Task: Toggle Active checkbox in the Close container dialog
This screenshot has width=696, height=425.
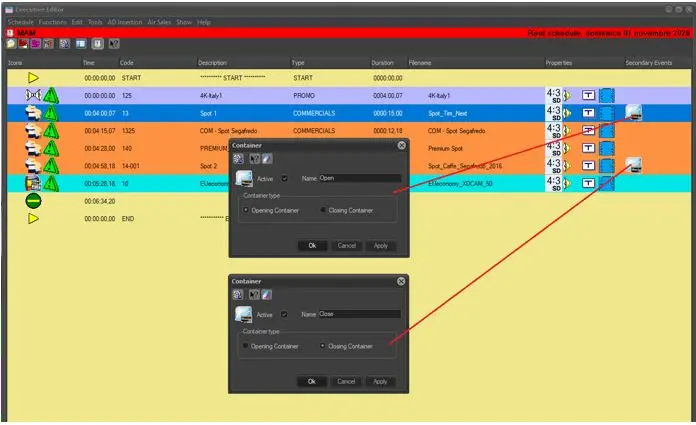Action: pyautogui.click(x=285, y=314)
